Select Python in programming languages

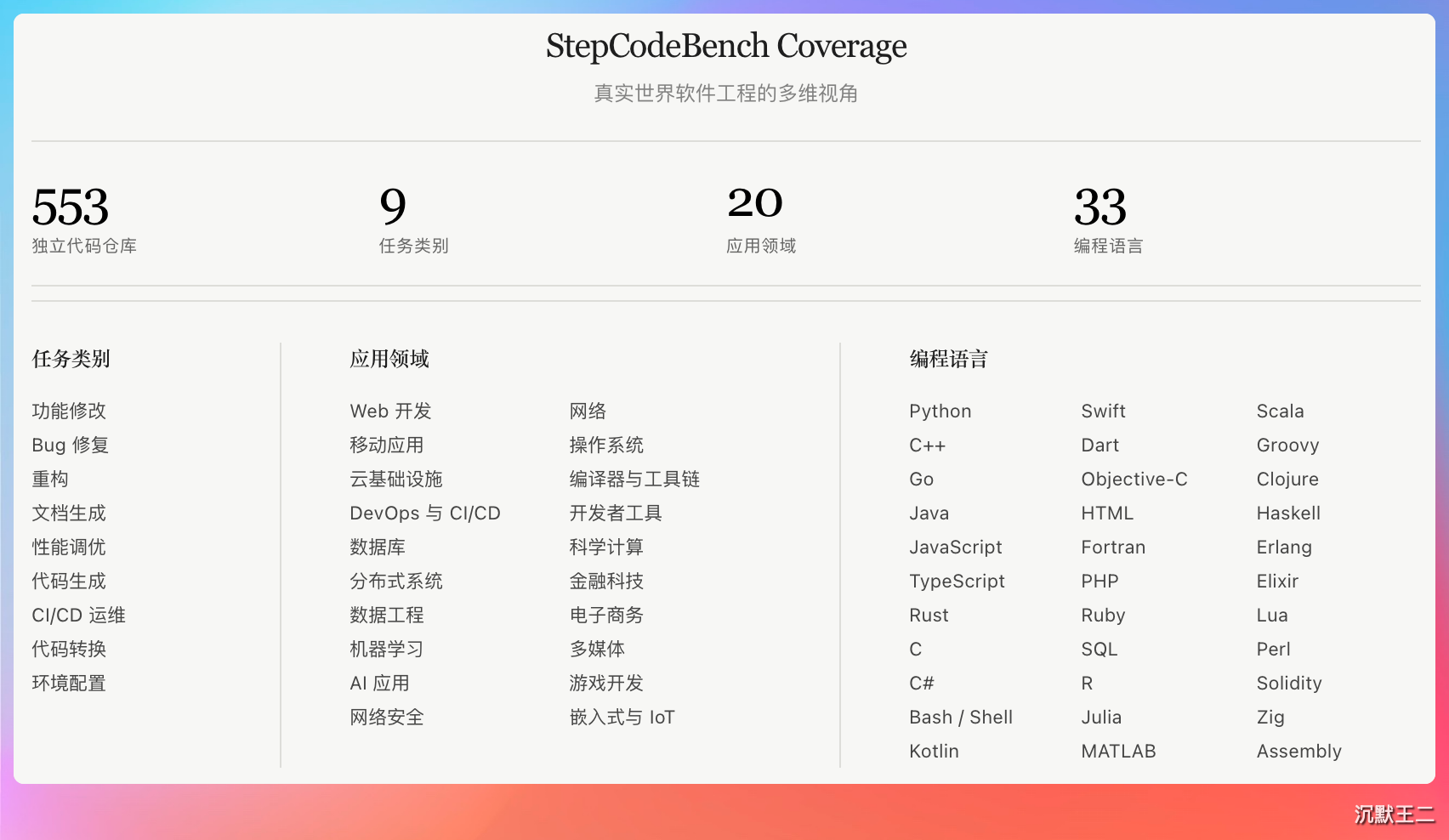pyautogui.click(x=940, y=411)
